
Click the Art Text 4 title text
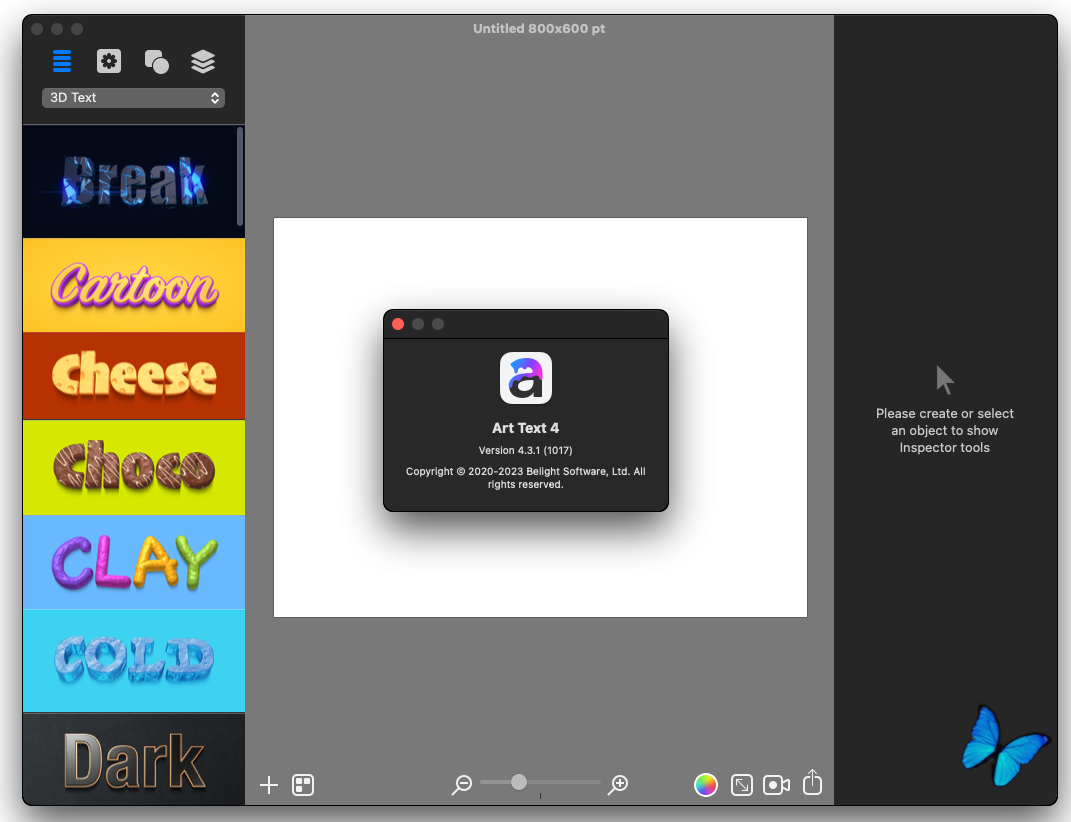click(x=525, y=428)
